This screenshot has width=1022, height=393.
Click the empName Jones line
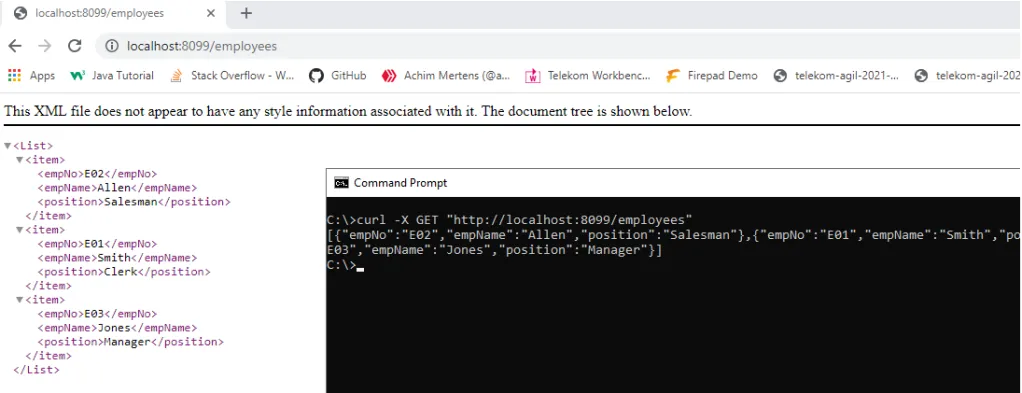117,328
